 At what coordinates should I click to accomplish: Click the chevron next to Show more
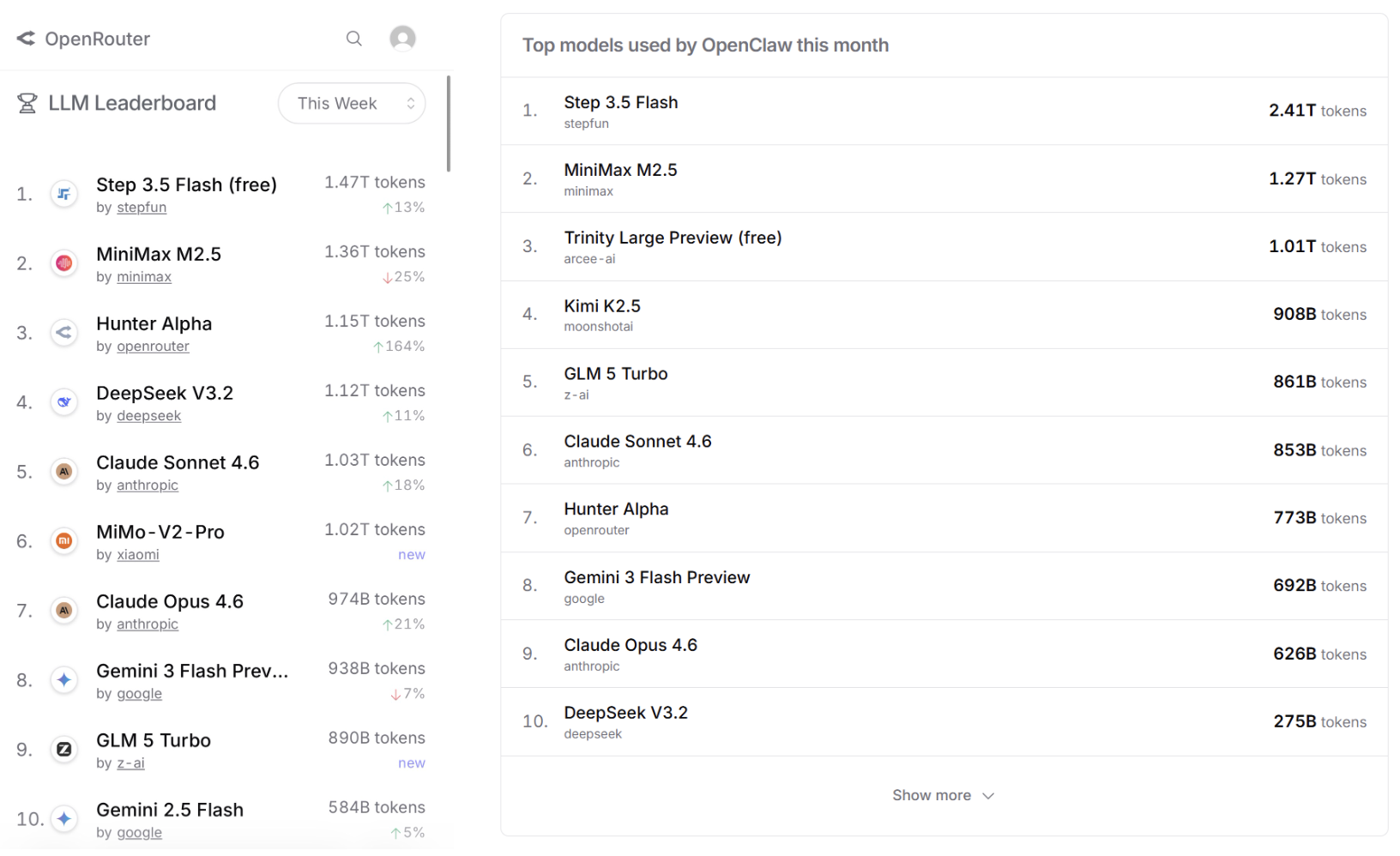(x=988, y=796)
